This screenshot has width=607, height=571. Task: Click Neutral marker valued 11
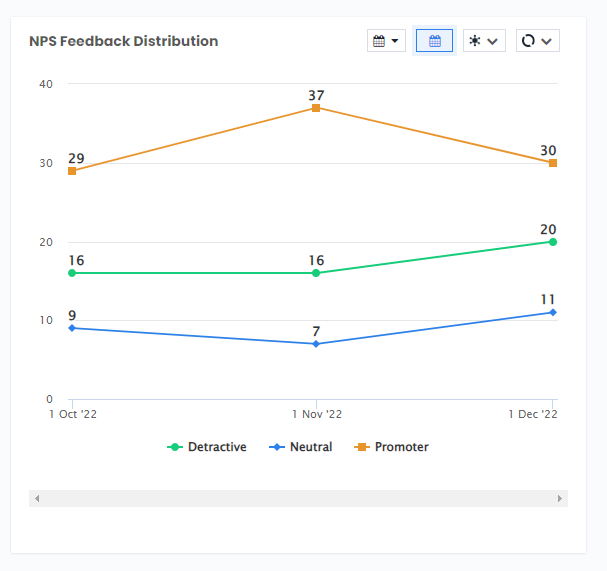click(x=553, y=312)
